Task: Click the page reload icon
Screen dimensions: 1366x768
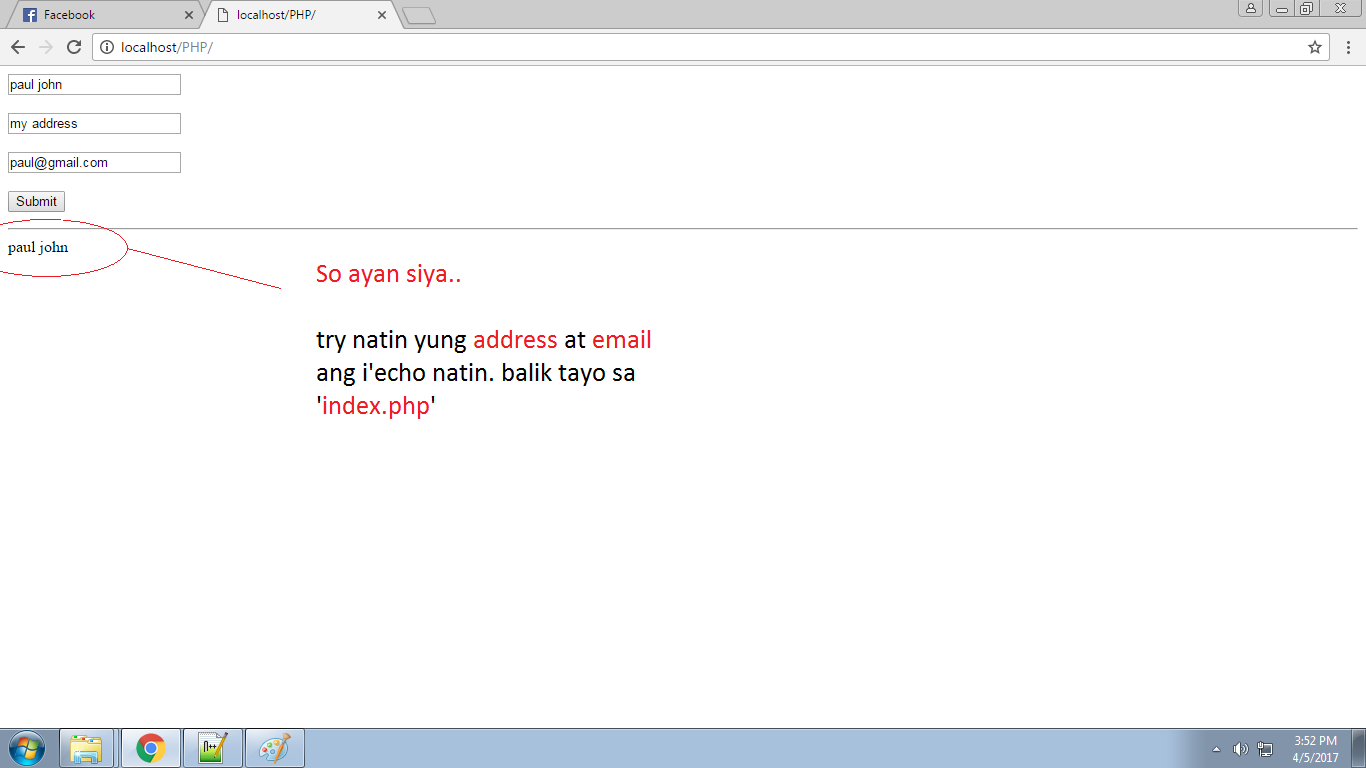Action: click(73, 46)
